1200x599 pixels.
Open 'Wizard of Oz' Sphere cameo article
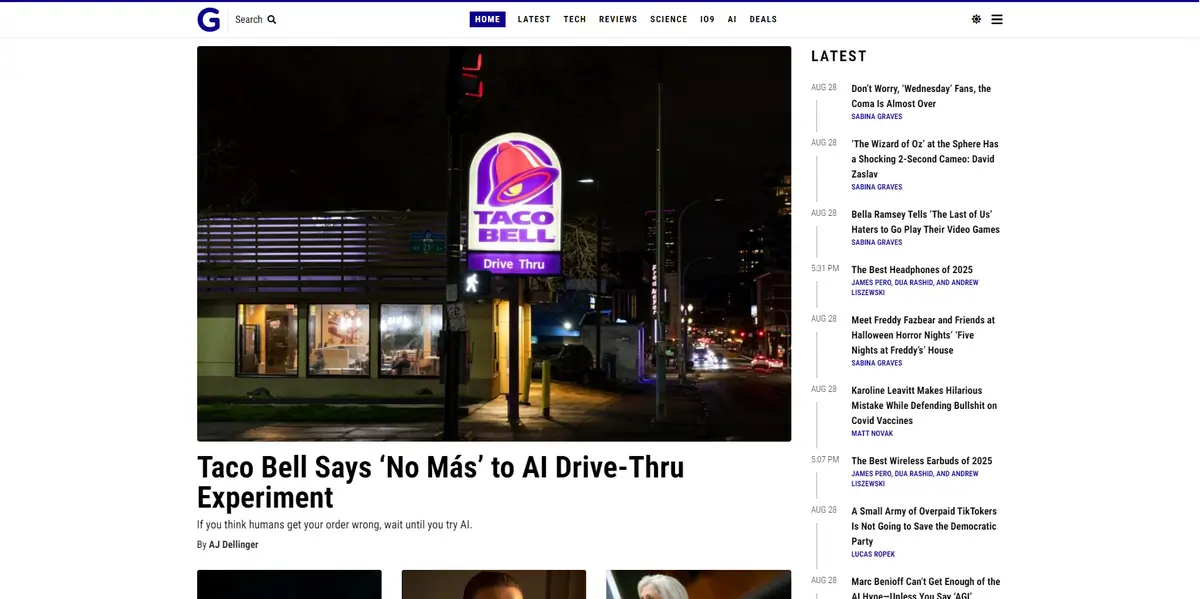point(925,159)
